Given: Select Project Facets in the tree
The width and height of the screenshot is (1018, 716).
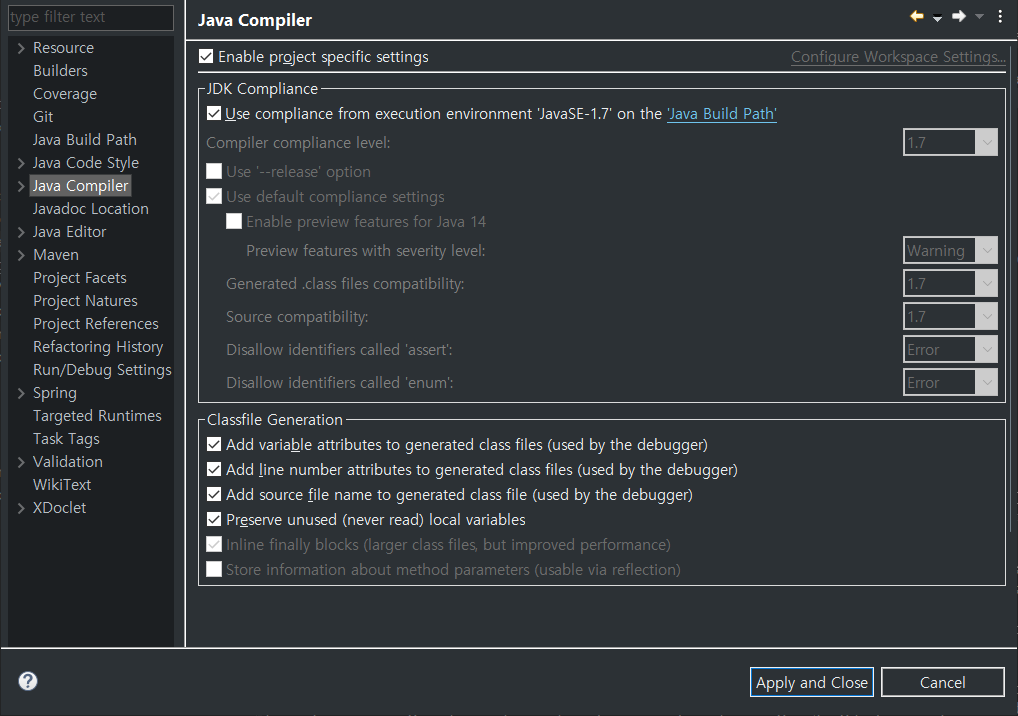Looking at the screenshot, I should click(x=80, y=278).
